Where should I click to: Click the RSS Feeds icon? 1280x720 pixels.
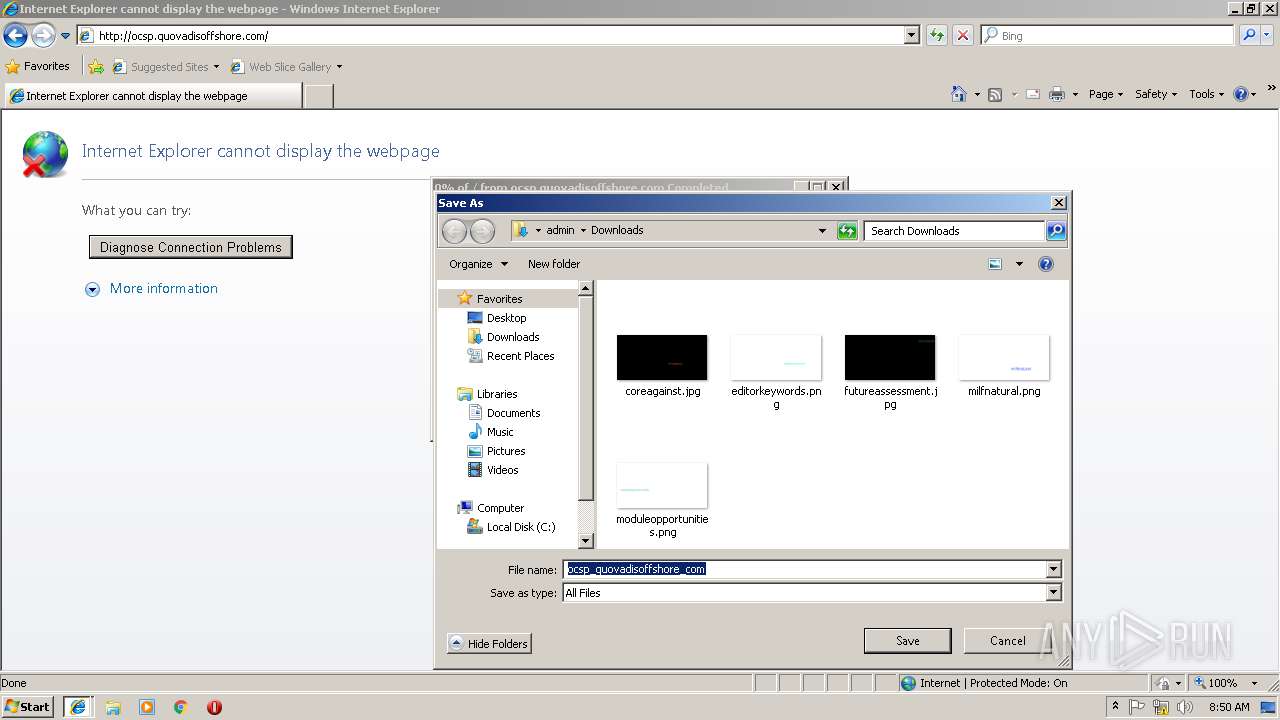(x=995, y=94)
